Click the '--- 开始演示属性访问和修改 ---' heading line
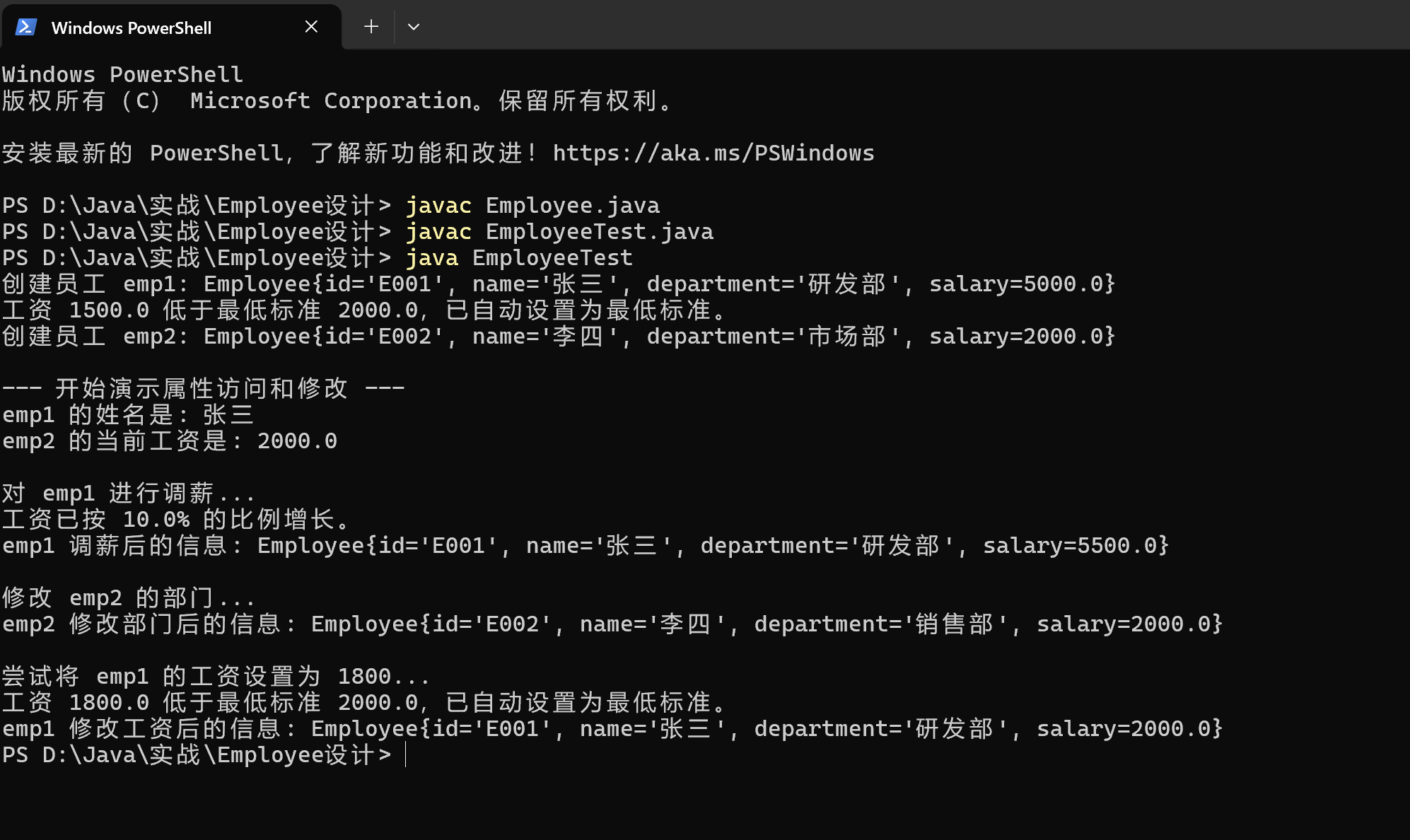This screenshot has width=1410, height=840. pos(203,389)
